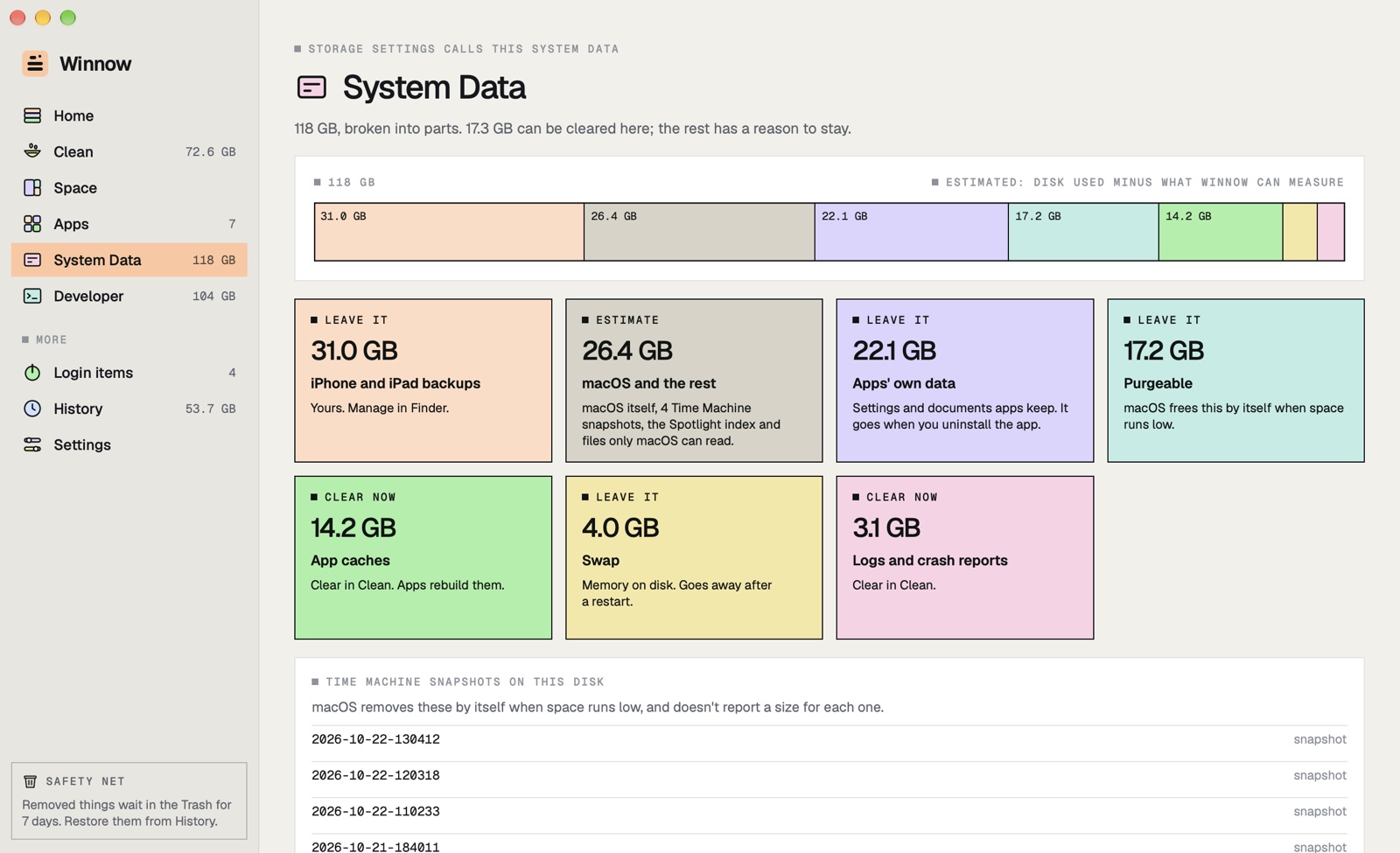The height and width of the screenshot is (853, 1400).
Task: Click the Apps count badge 7
Action: pyautogui.click(x=232, y=224)
